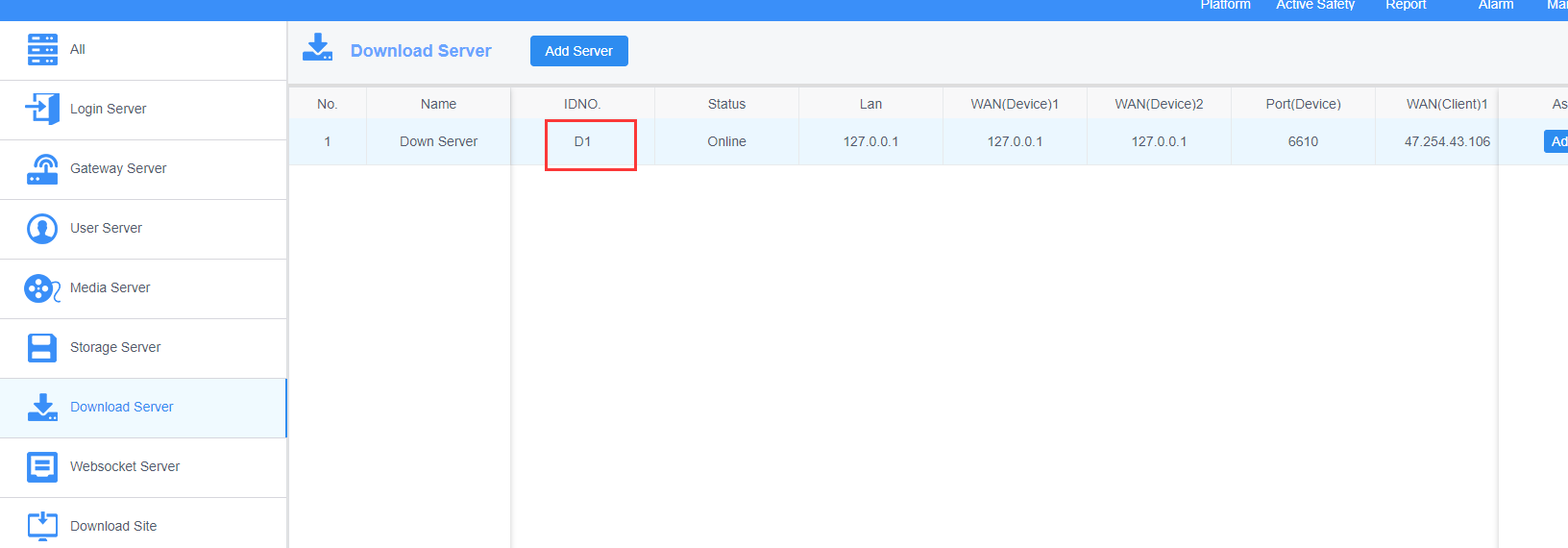This screenshot has width=1568, height=548.
Task: Click the partially visible blue row button
Action: 1556,141
